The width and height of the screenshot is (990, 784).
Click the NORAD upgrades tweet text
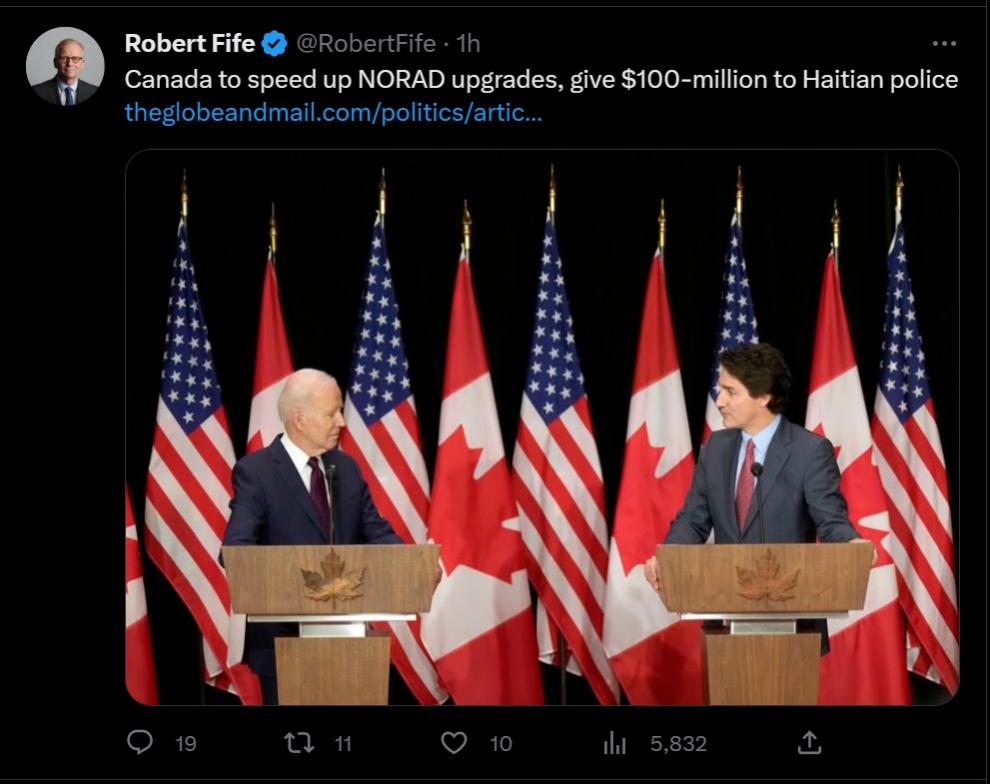[x=541, y=79]
